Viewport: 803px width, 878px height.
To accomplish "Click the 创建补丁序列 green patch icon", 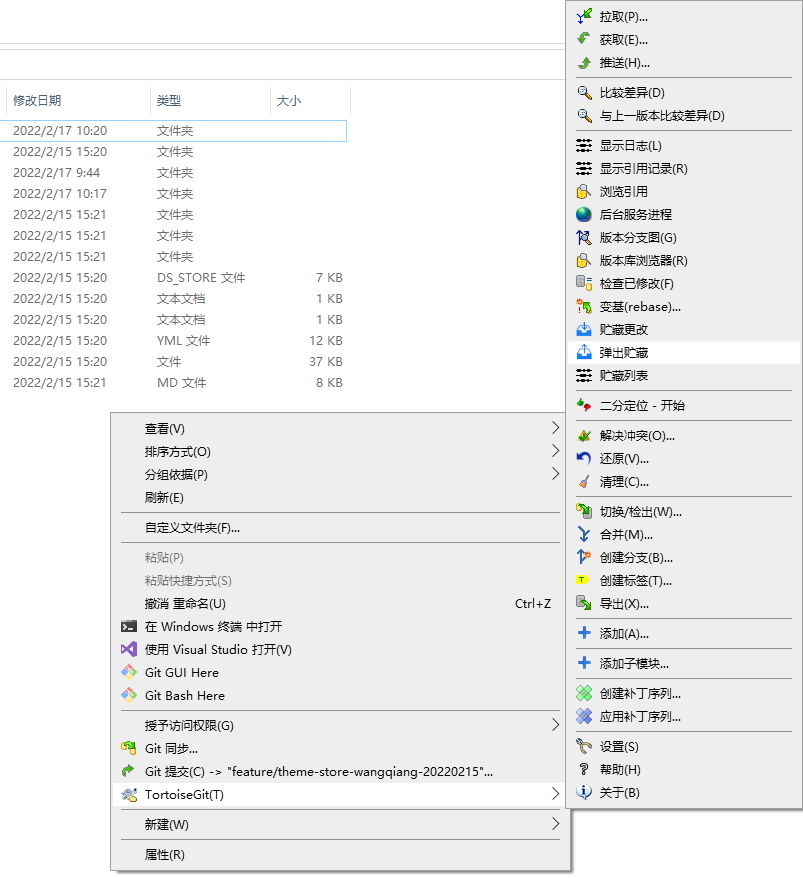I will [x=584, y=693].
